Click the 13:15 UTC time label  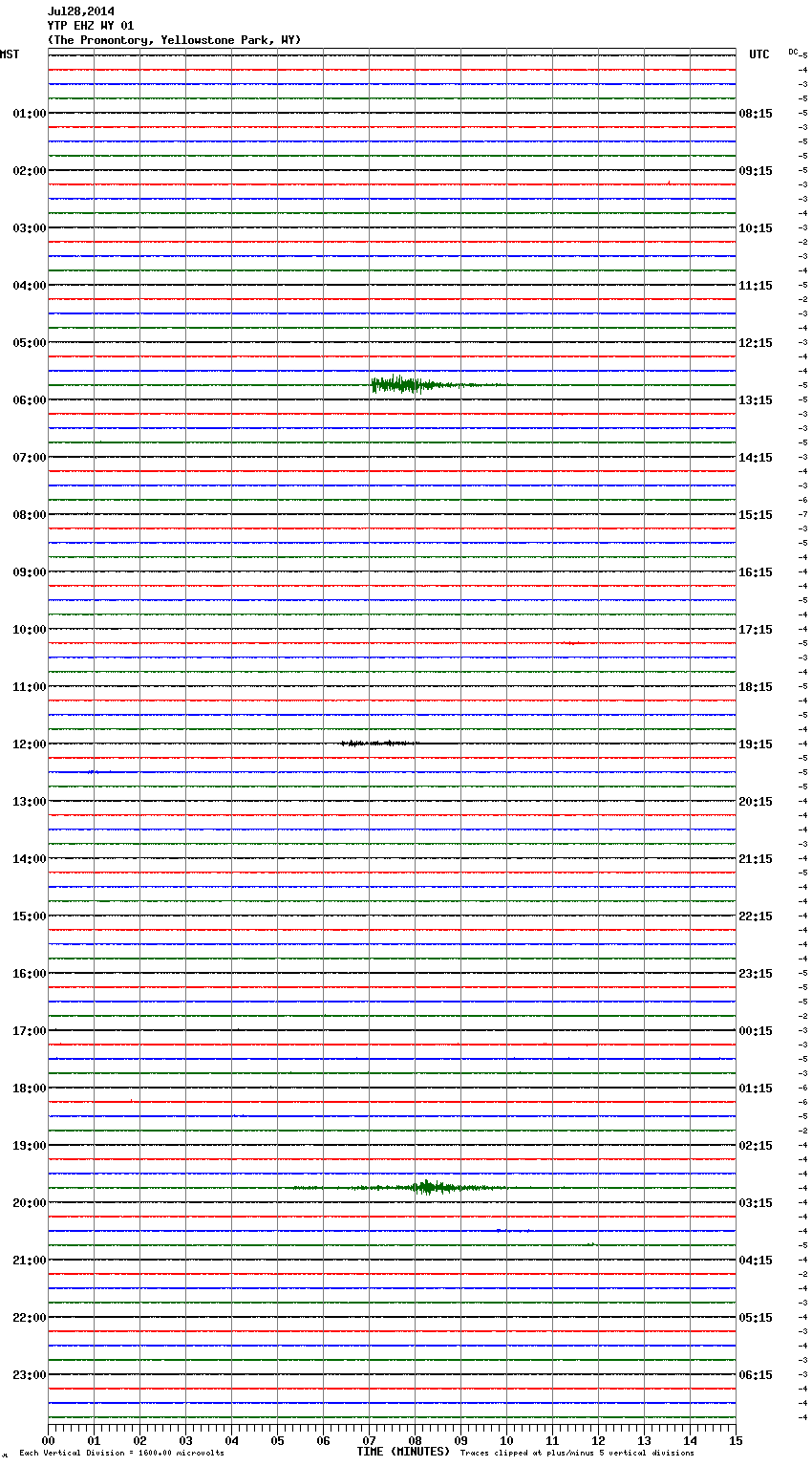[756, 400]
